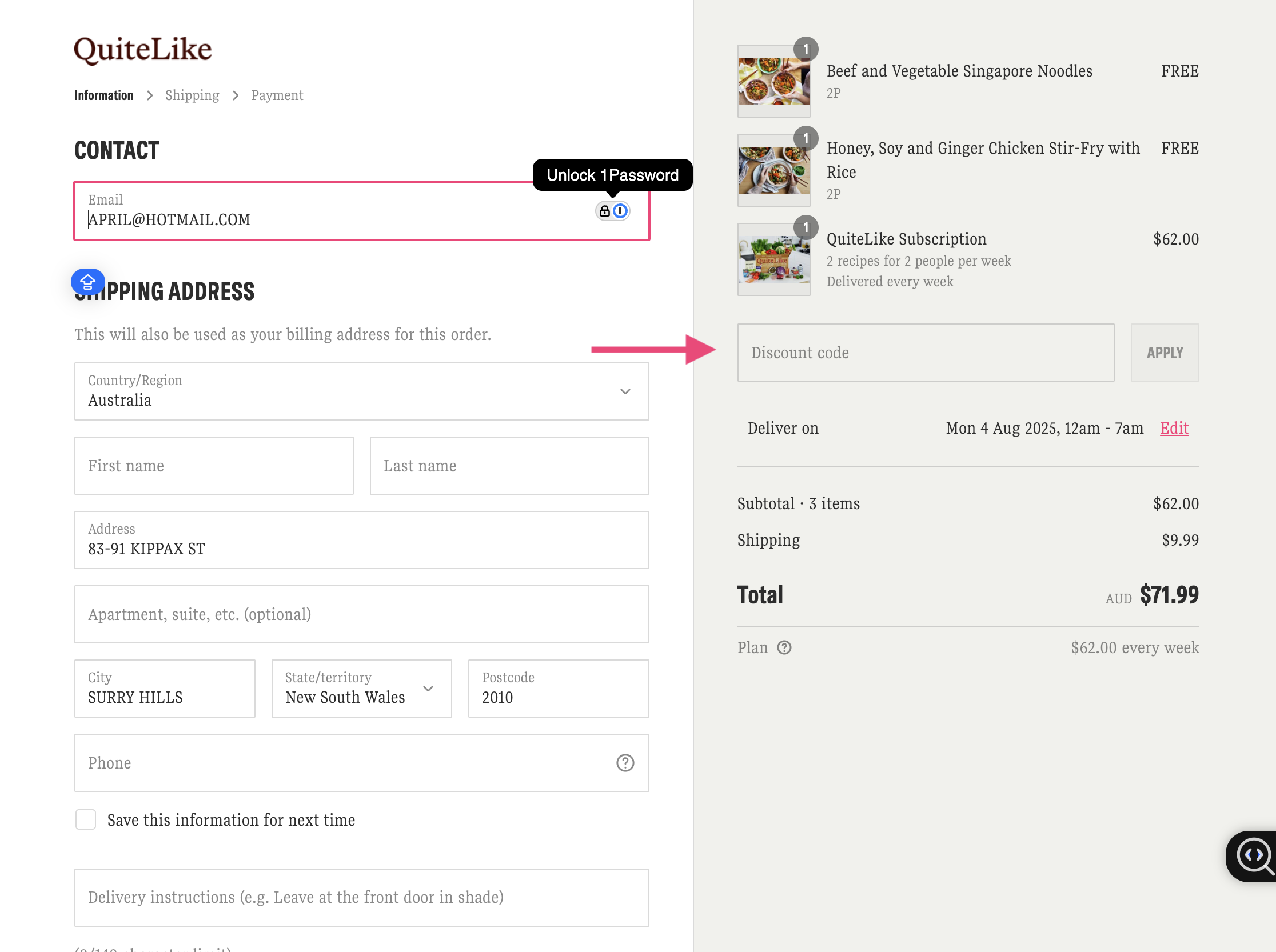Go to the Payment breadcrumb step
Image resolution: width=1276 pixels, height=952 pixels.
[277, 95]
